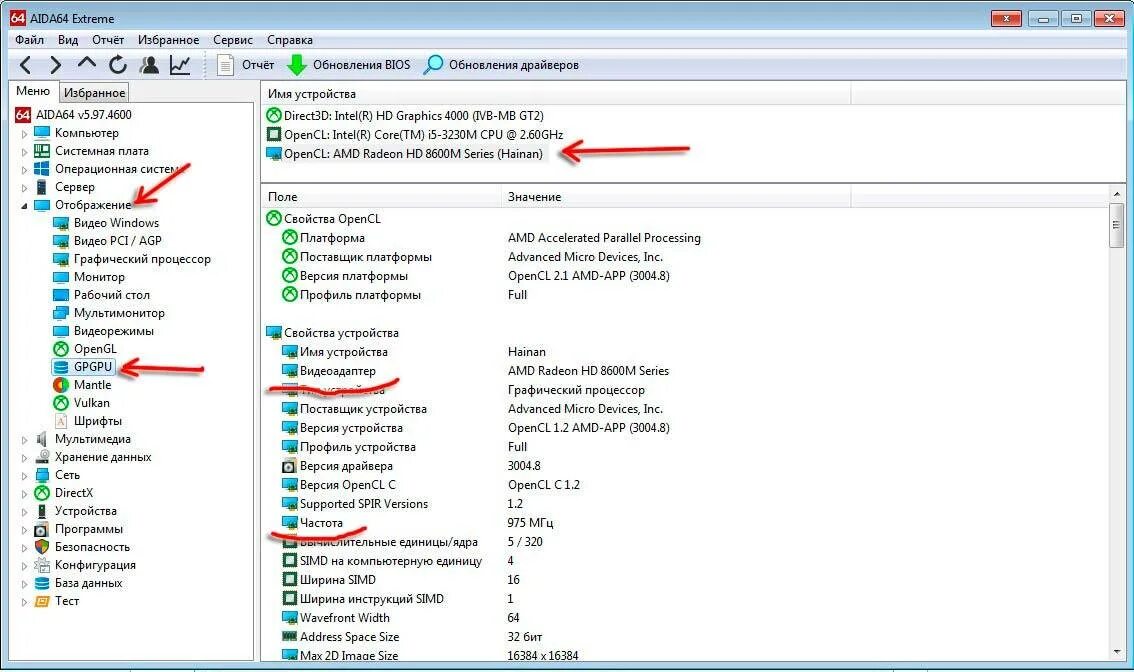The width and height of the screenshot is (1134, 672).
Task: Open the Избранное menu in menu bar
Action: pyautogui.click(x=169, y=40)
